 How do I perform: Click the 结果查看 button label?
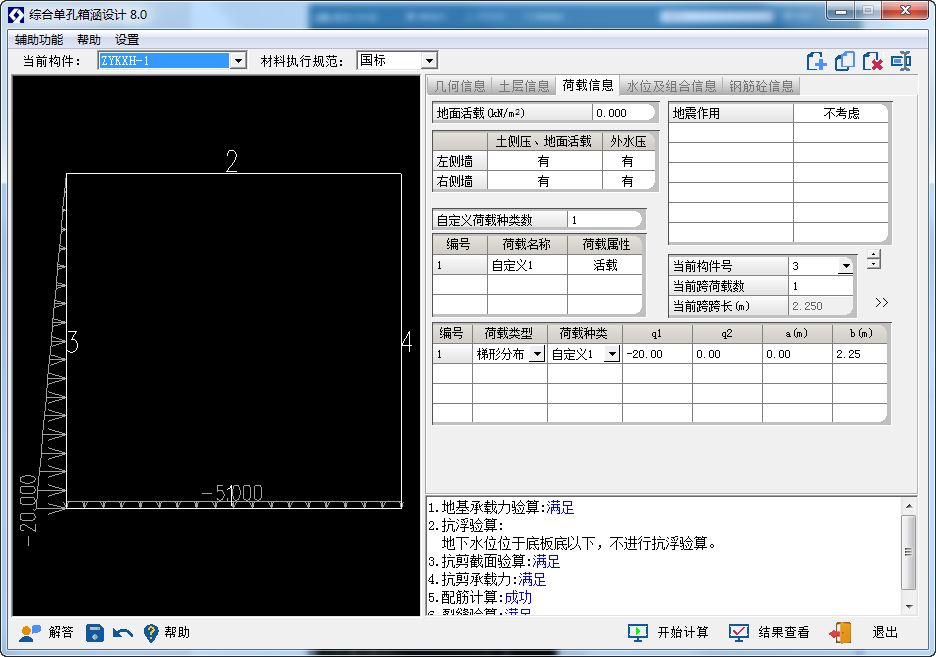pos(784,633)
